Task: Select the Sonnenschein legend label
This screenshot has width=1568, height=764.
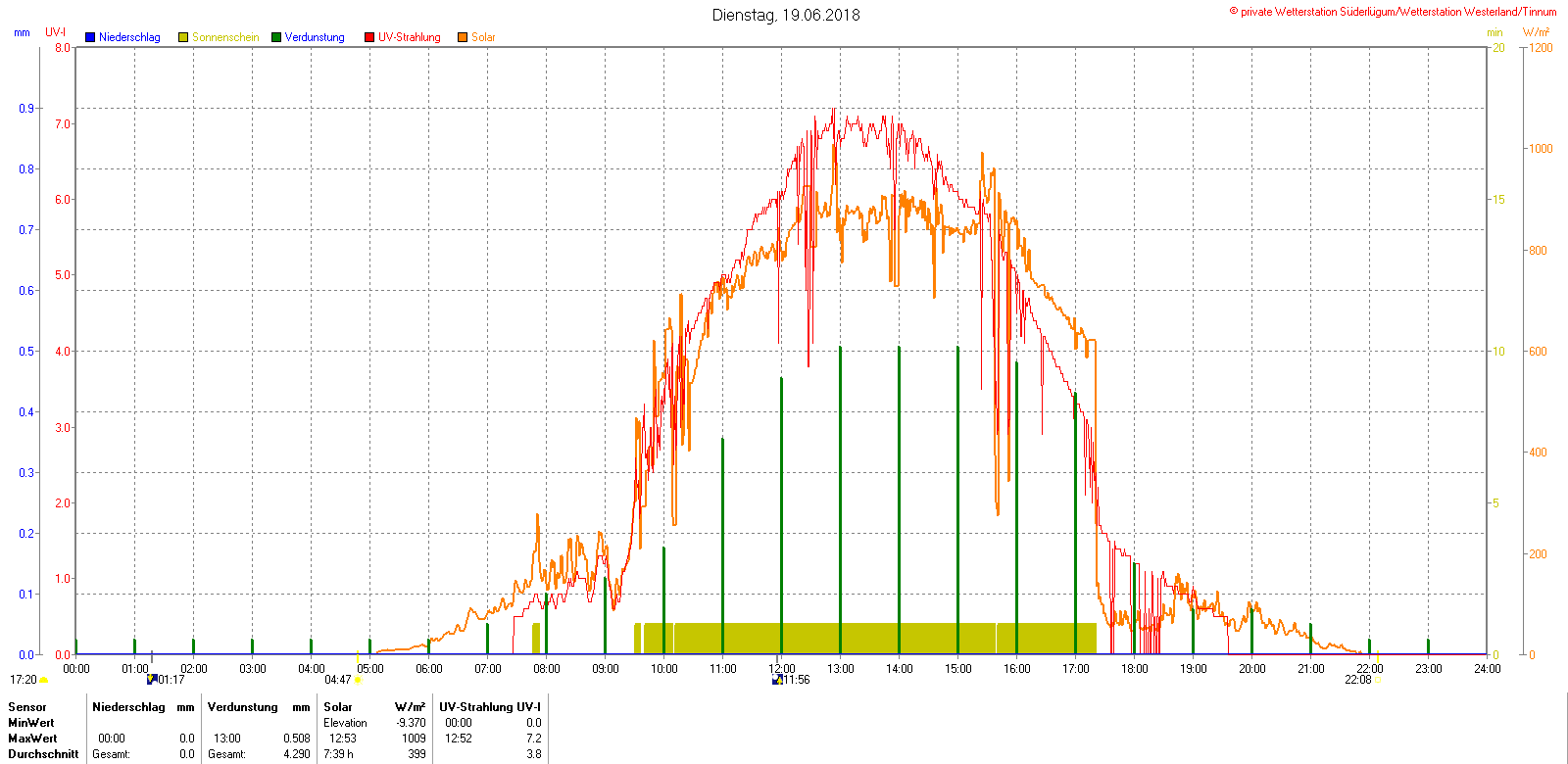Action: tap(225, 37)
